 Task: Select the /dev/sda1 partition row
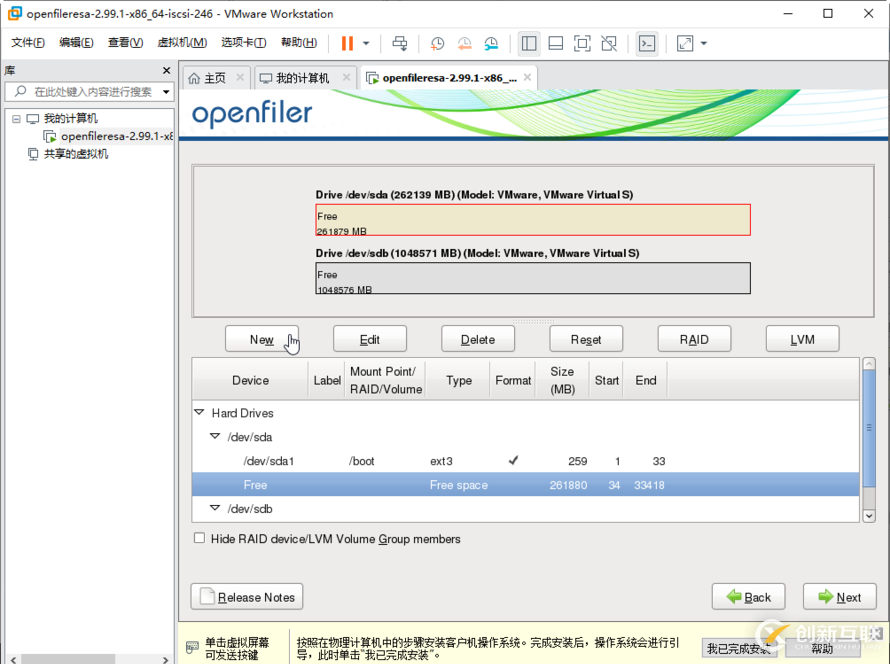click(x=268, y=461)
